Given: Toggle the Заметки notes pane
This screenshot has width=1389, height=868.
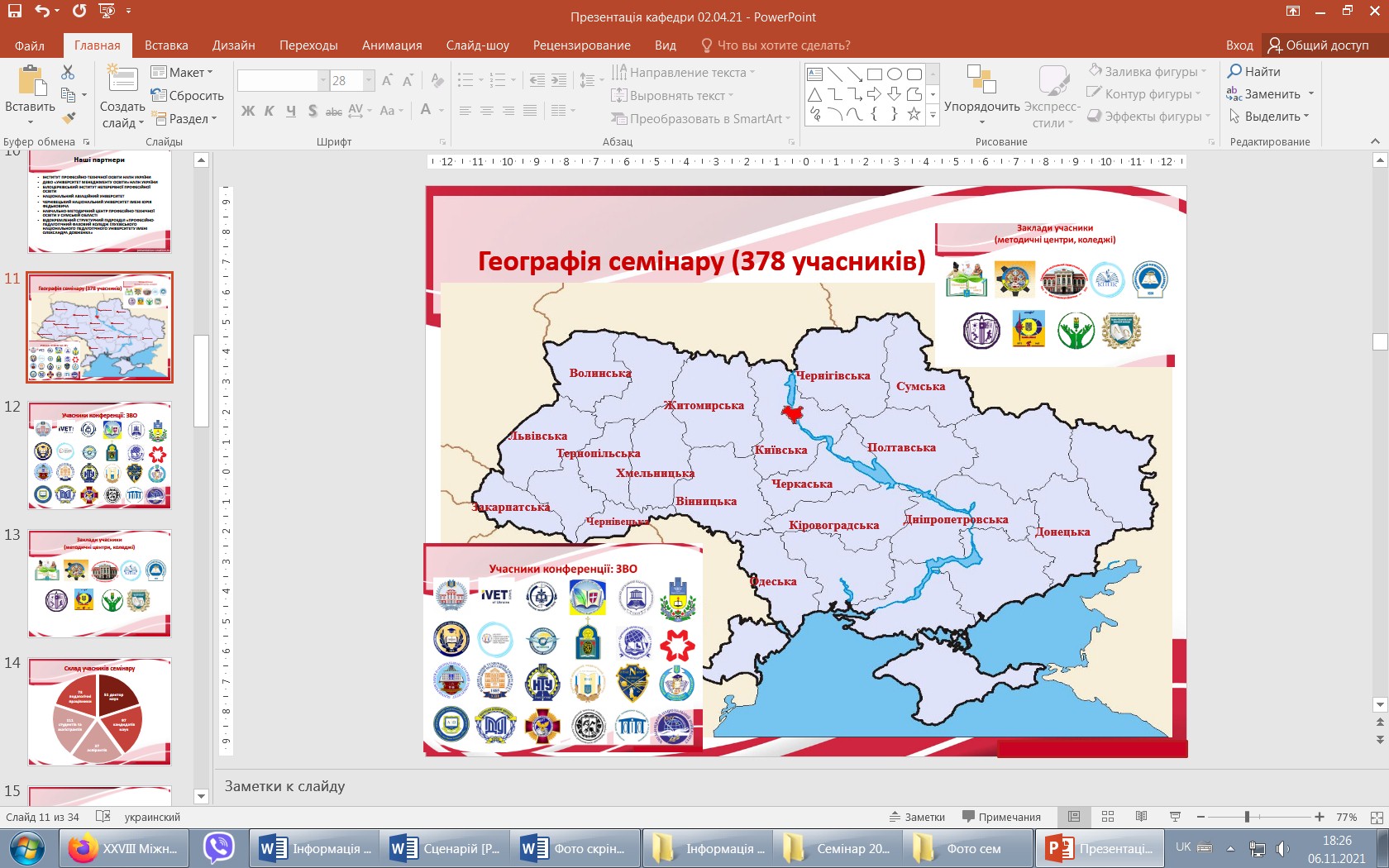Looking at the screenshot, I should 917,817.
